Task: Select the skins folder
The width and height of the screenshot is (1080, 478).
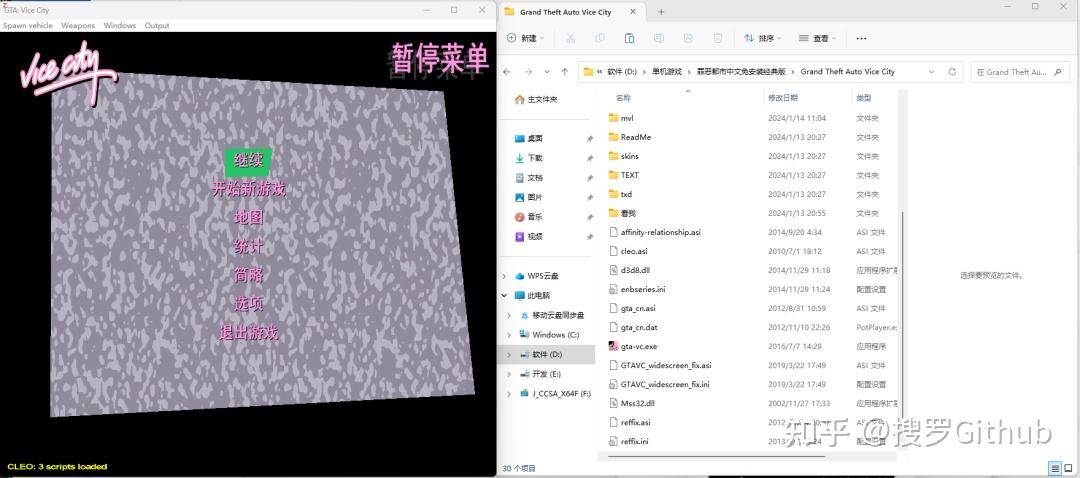Action: pyautogui.click(x=630, y=156)
